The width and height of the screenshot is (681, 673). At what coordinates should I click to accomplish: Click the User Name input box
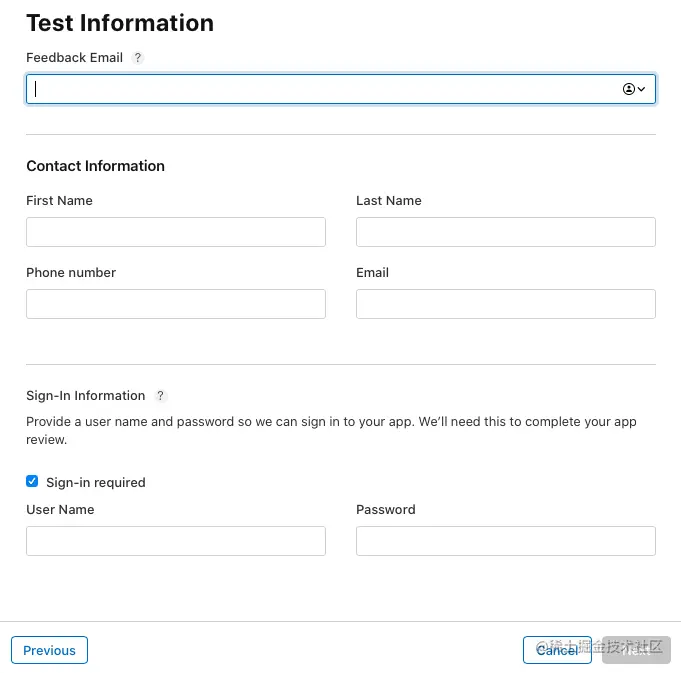pyautogui.click(x=176, y=541)
